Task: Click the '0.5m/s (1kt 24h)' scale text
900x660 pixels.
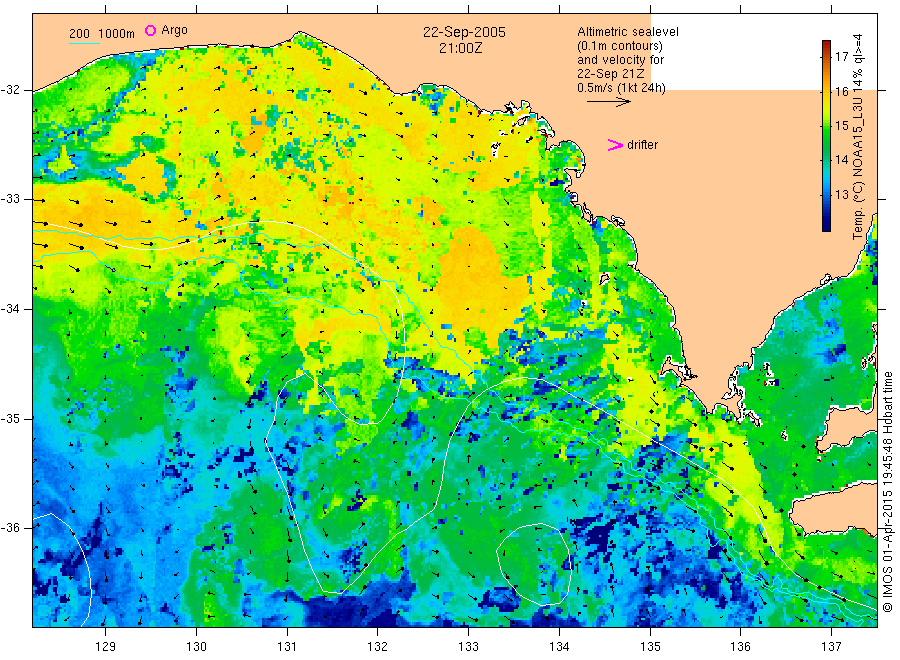Action: (x=621, y=88)
